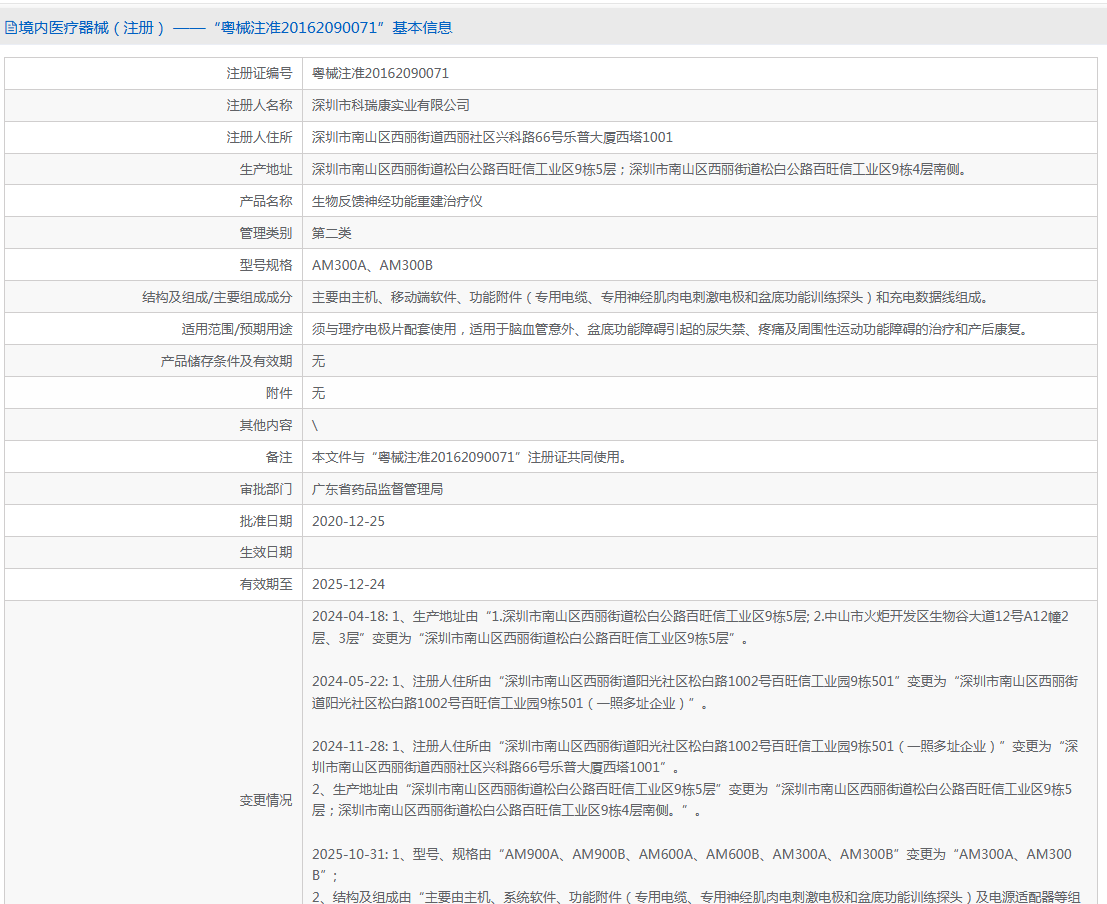Screen dimensions: 1107x904
Task: Click the line starting '2、结构及组成由' in change records
Action: pyautogui.click(x=696, y=897)
